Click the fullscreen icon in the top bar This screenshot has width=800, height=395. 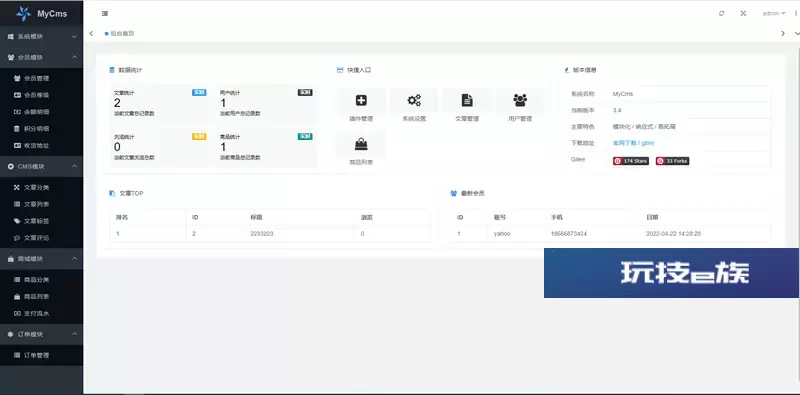pyautogui.click(x=743, y=13)
